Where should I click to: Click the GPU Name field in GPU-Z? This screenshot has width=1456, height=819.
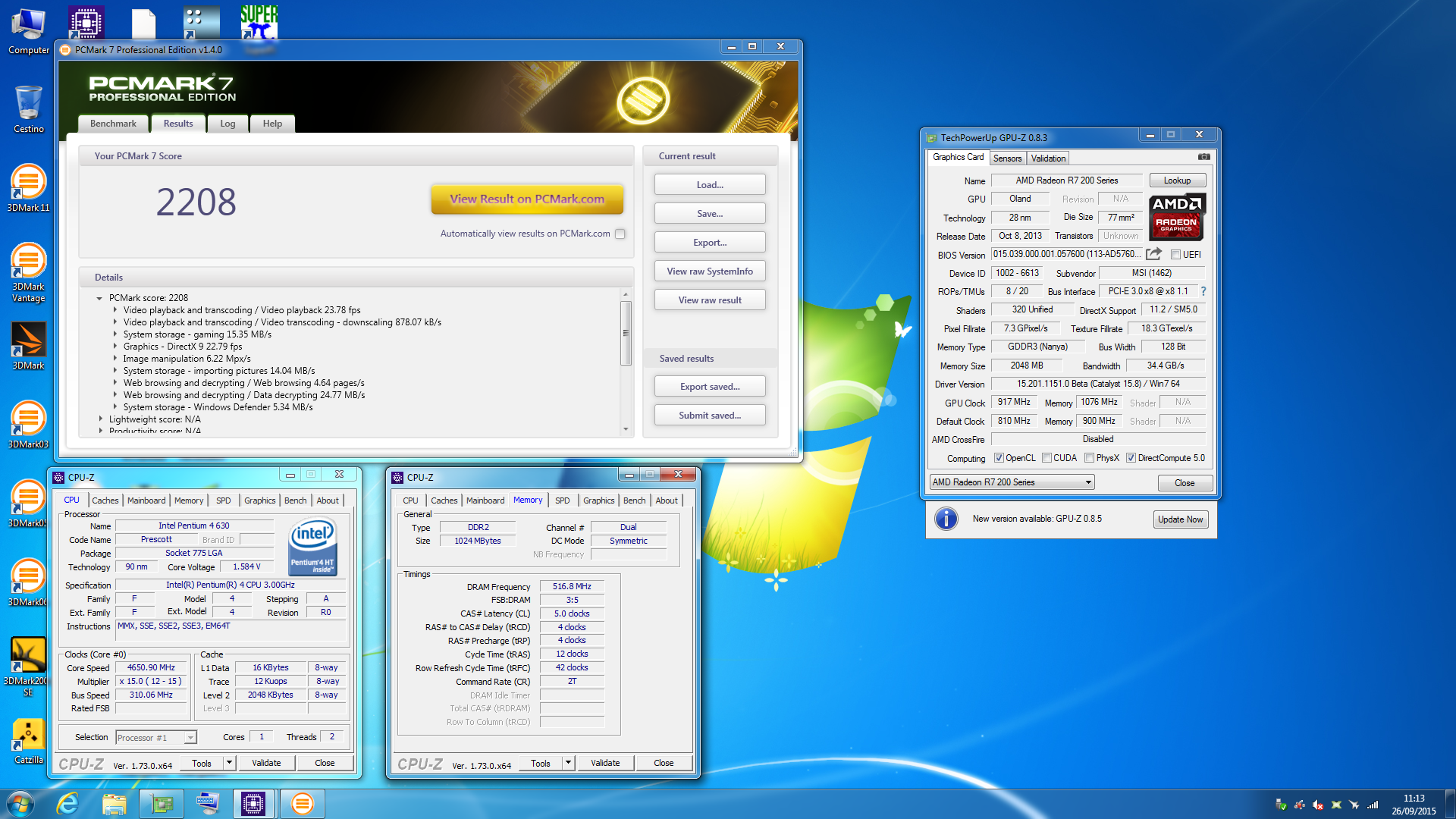coord(1066,180)
